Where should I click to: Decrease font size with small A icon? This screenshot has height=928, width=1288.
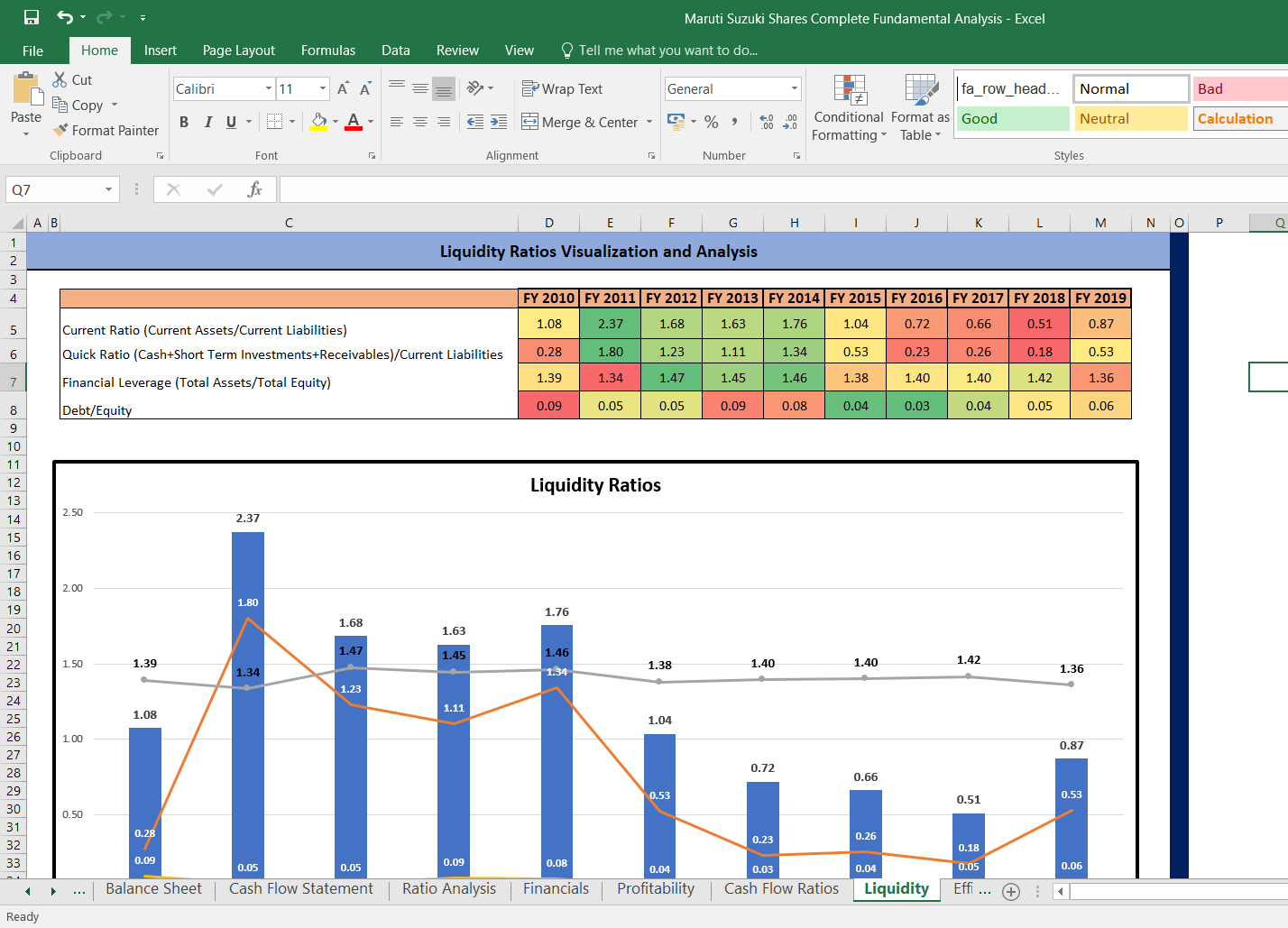(x=365, y=88)
